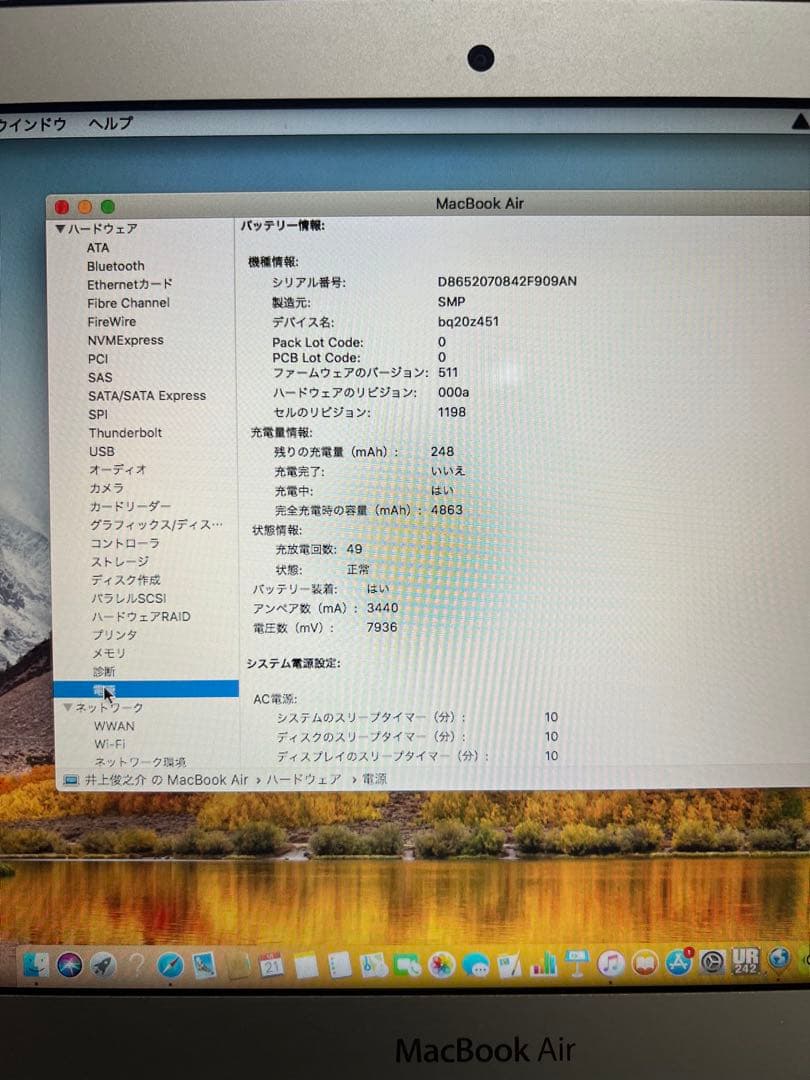Open Launchpad rocket icon in the Dock

103,966
